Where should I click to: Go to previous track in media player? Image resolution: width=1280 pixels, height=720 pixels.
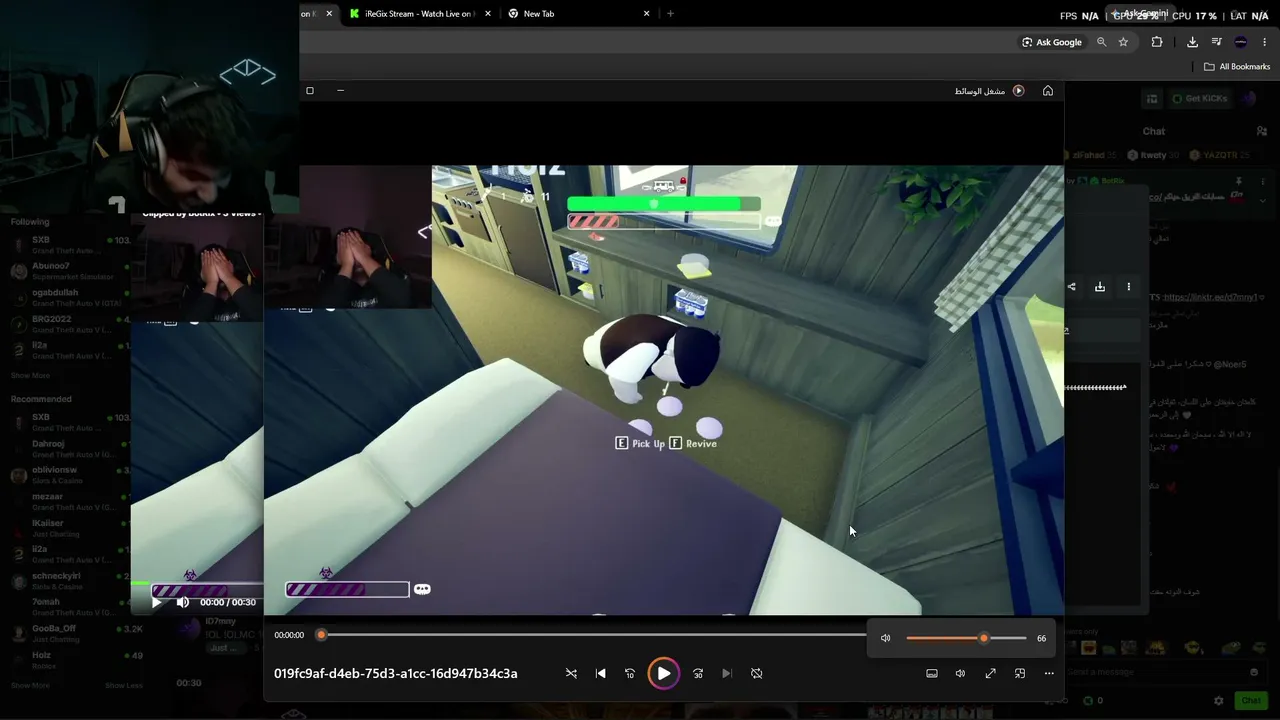(x=600, y=674)
